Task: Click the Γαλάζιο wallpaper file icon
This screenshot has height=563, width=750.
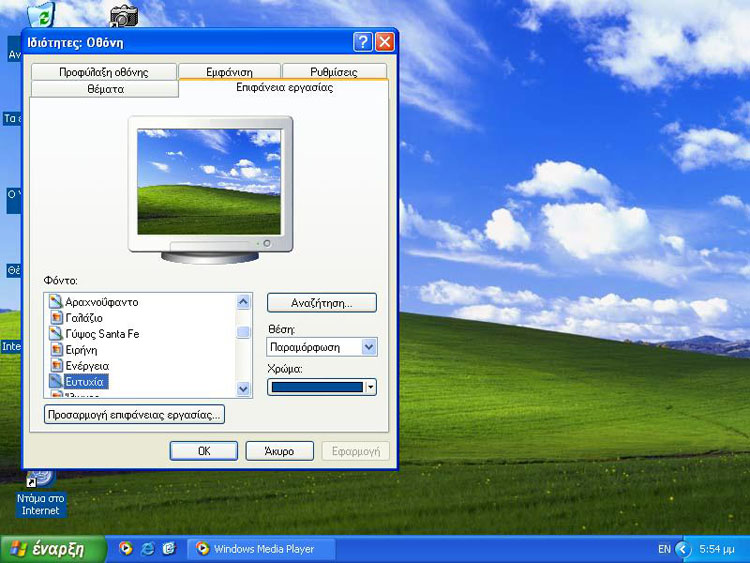Action: click(x=56, y=318)
